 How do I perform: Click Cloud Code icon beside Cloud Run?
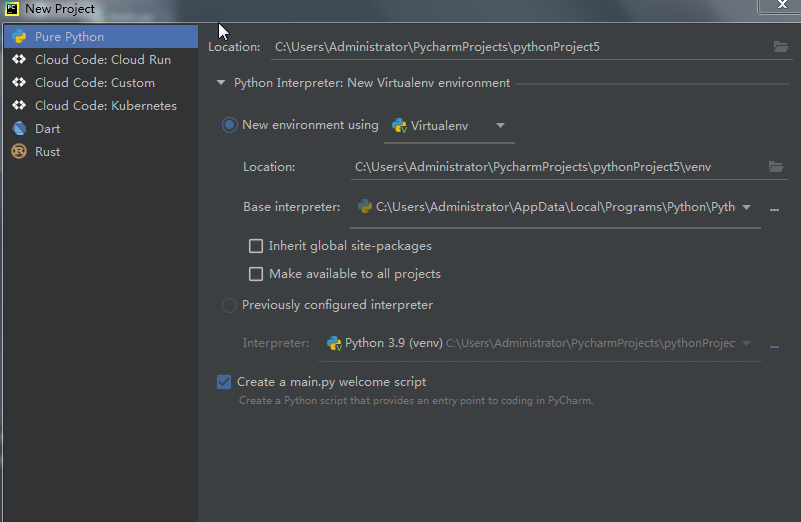click(19, 59)
